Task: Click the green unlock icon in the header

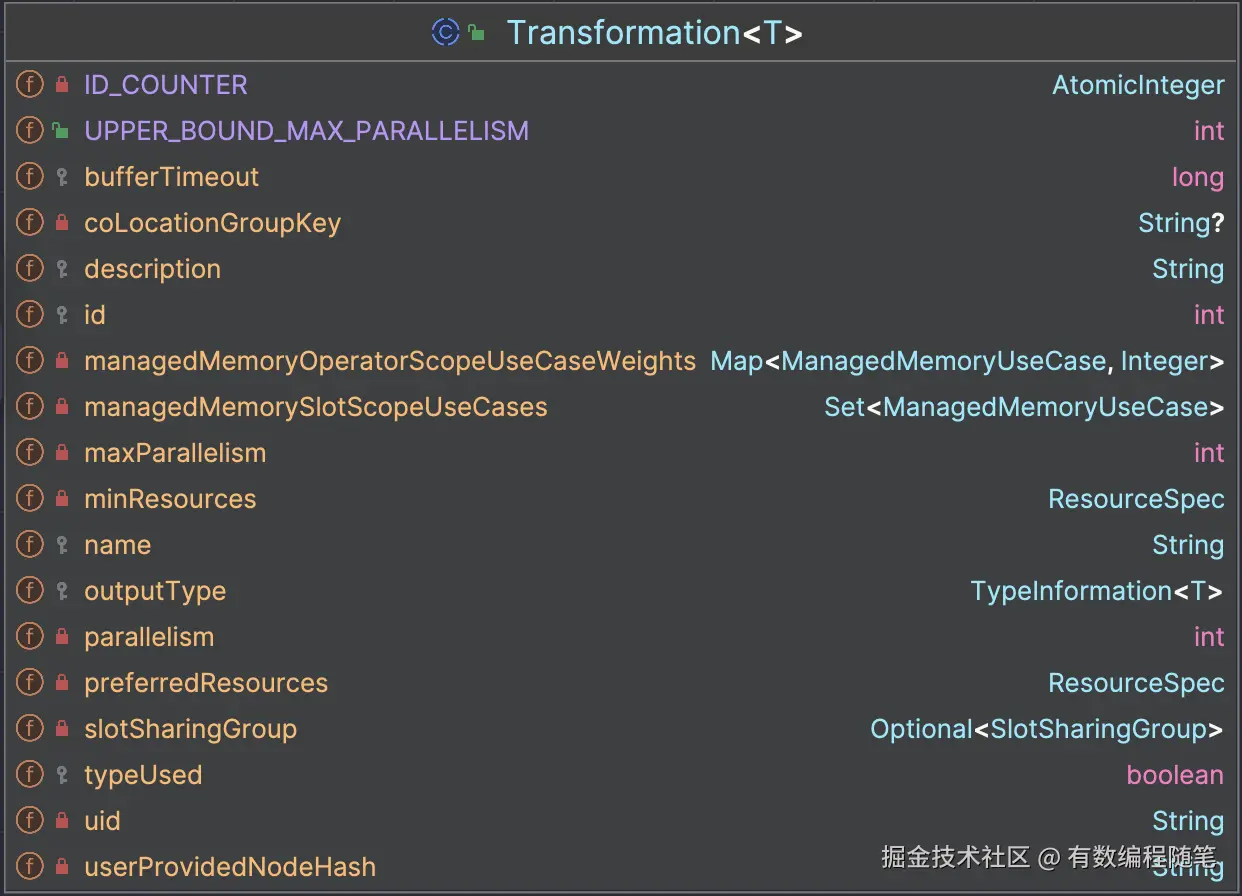Action: point(477,33)
